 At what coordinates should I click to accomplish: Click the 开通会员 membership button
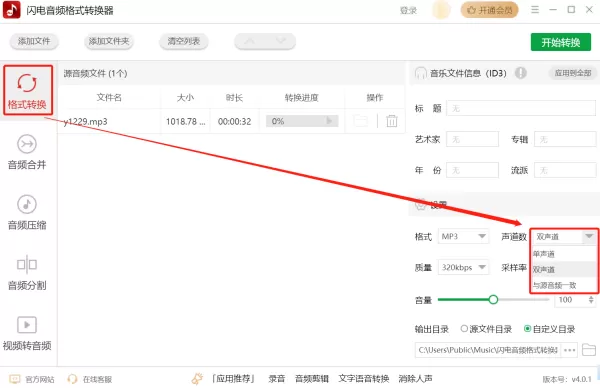(489, 10)
